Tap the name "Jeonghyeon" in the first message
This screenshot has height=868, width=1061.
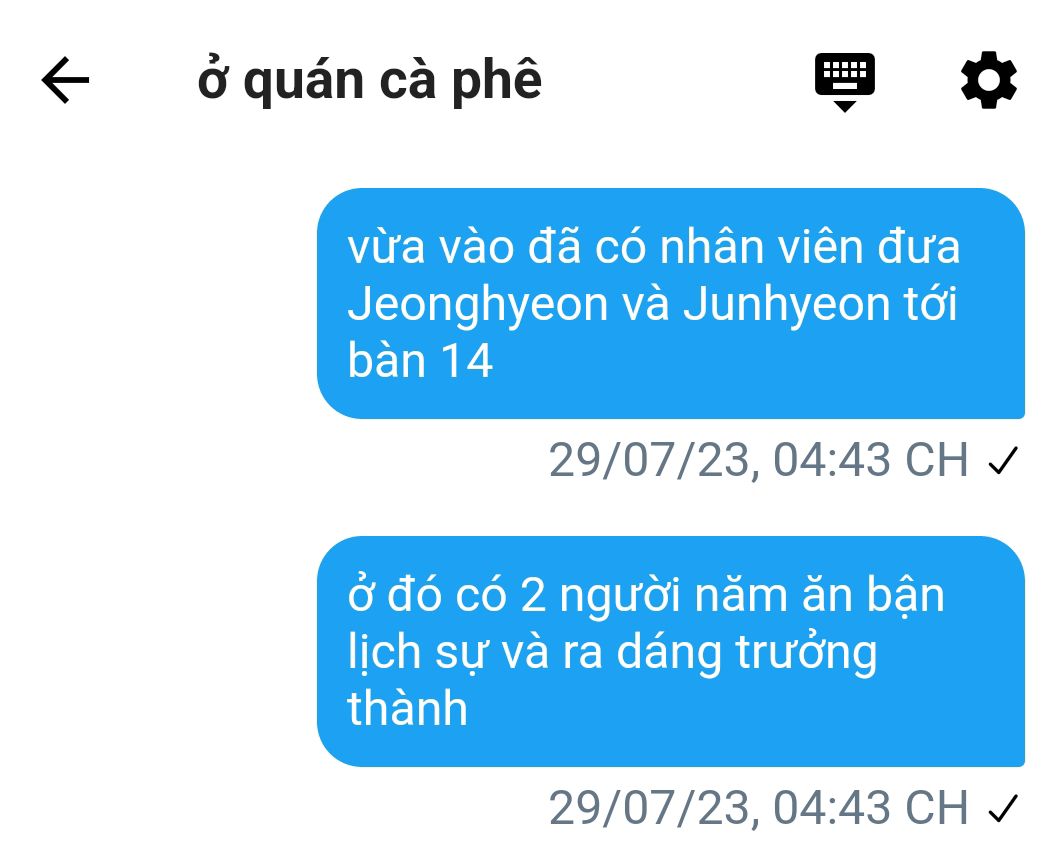click(x=478, y=305)
